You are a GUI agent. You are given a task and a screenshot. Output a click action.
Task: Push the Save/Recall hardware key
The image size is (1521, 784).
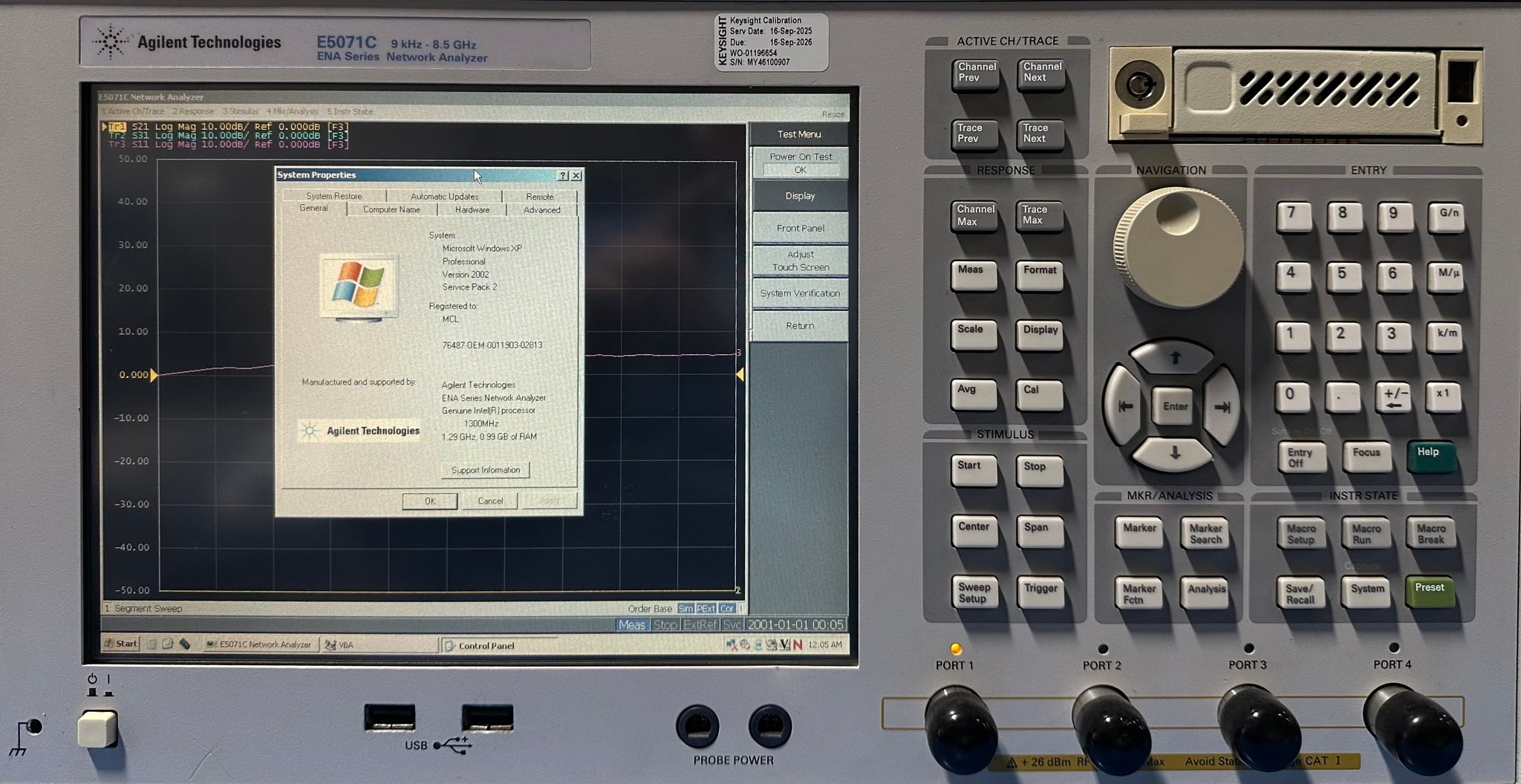click(1300, 593)
